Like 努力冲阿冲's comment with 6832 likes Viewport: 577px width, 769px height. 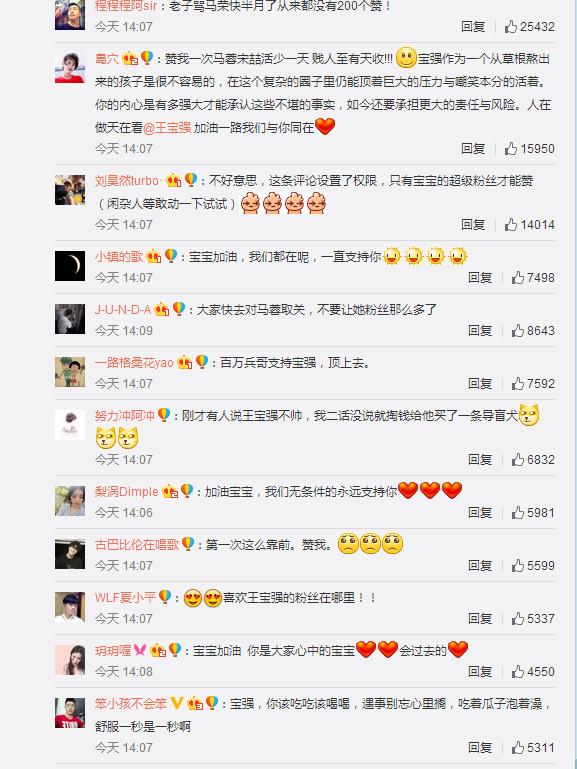pyautogui.click(x=518, y=460)
